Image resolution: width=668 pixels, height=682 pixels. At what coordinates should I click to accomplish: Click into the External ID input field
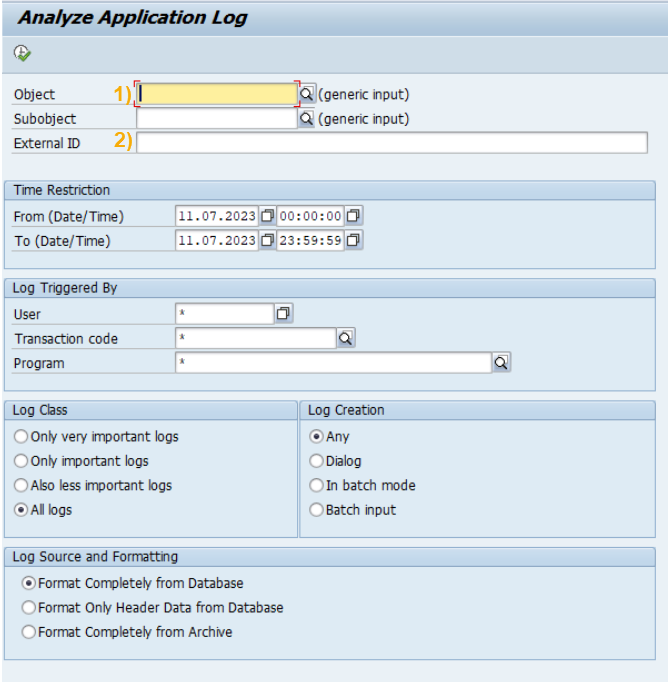(391, 143)
